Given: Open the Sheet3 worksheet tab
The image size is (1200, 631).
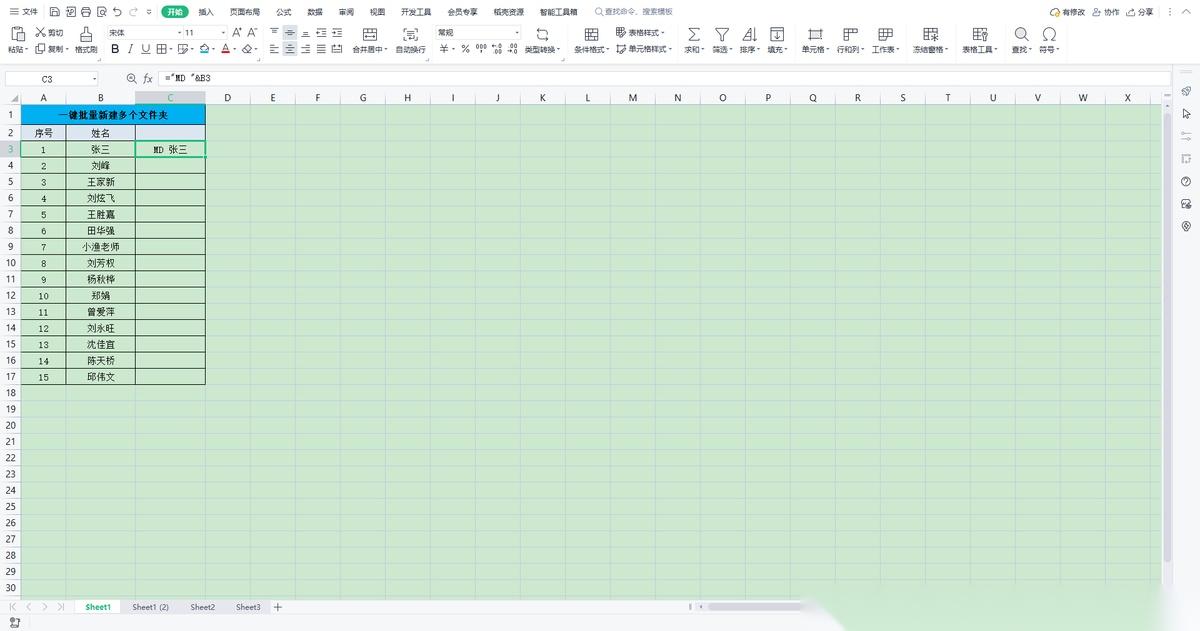Looking at the screenshot, I should click(248, 607).
